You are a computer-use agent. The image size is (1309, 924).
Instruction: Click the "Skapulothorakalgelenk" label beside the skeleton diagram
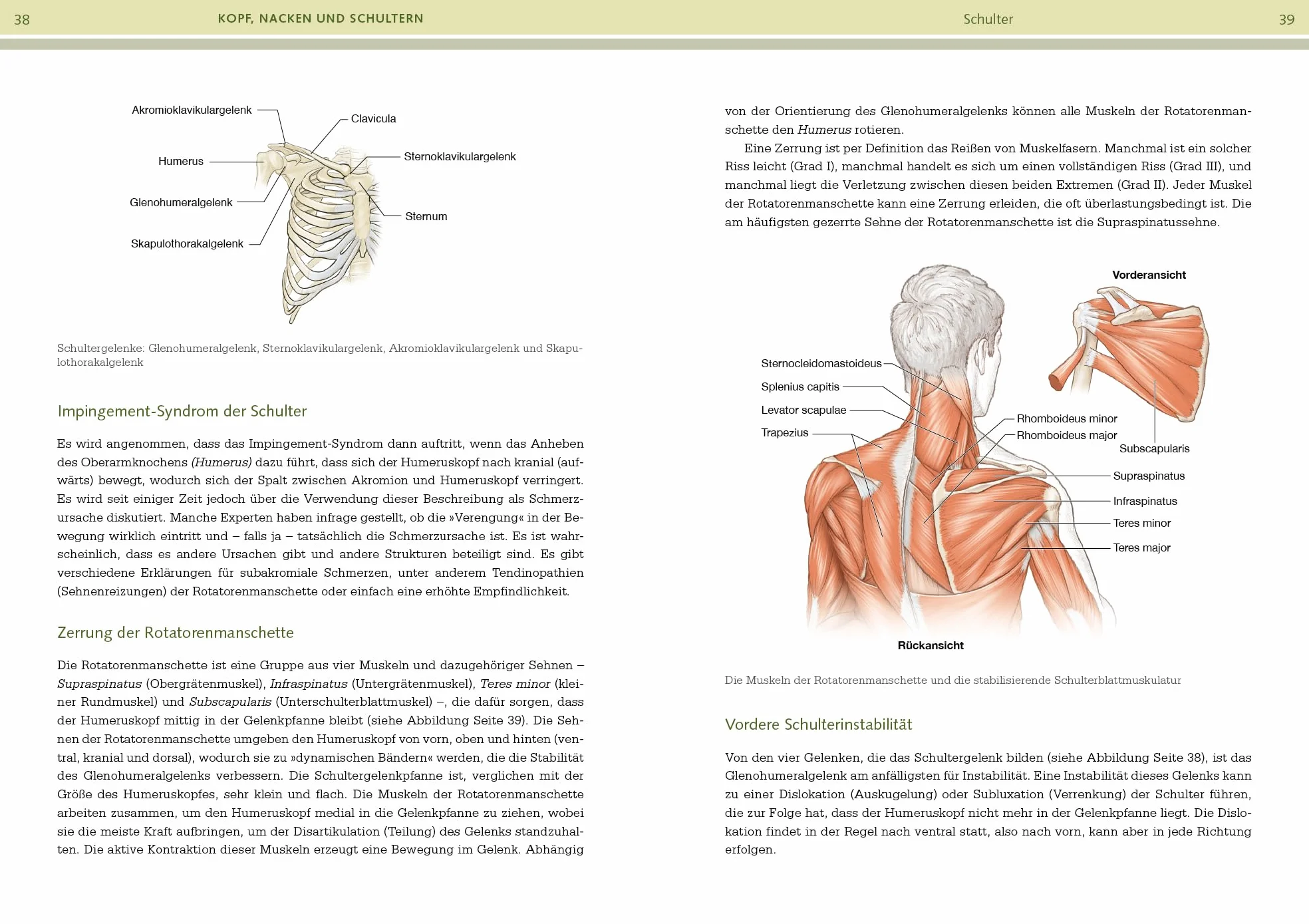tap(187, 243)
